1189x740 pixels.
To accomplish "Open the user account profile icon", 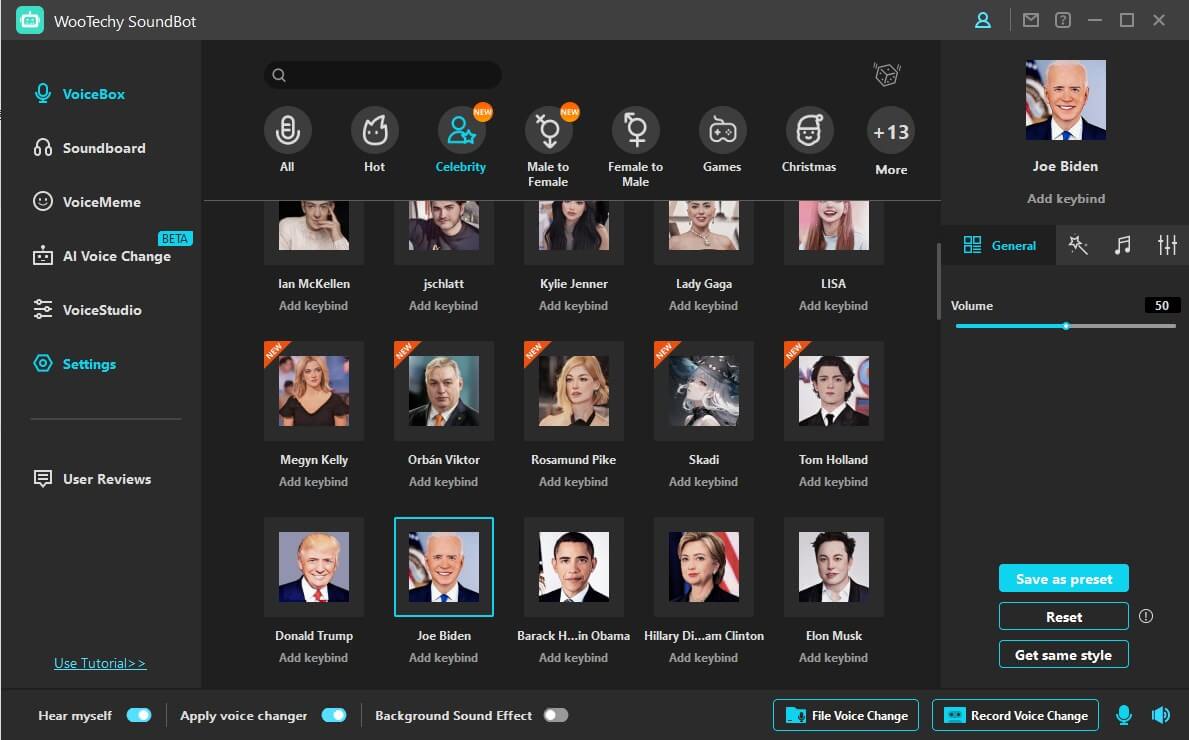I will coord(983,20).
